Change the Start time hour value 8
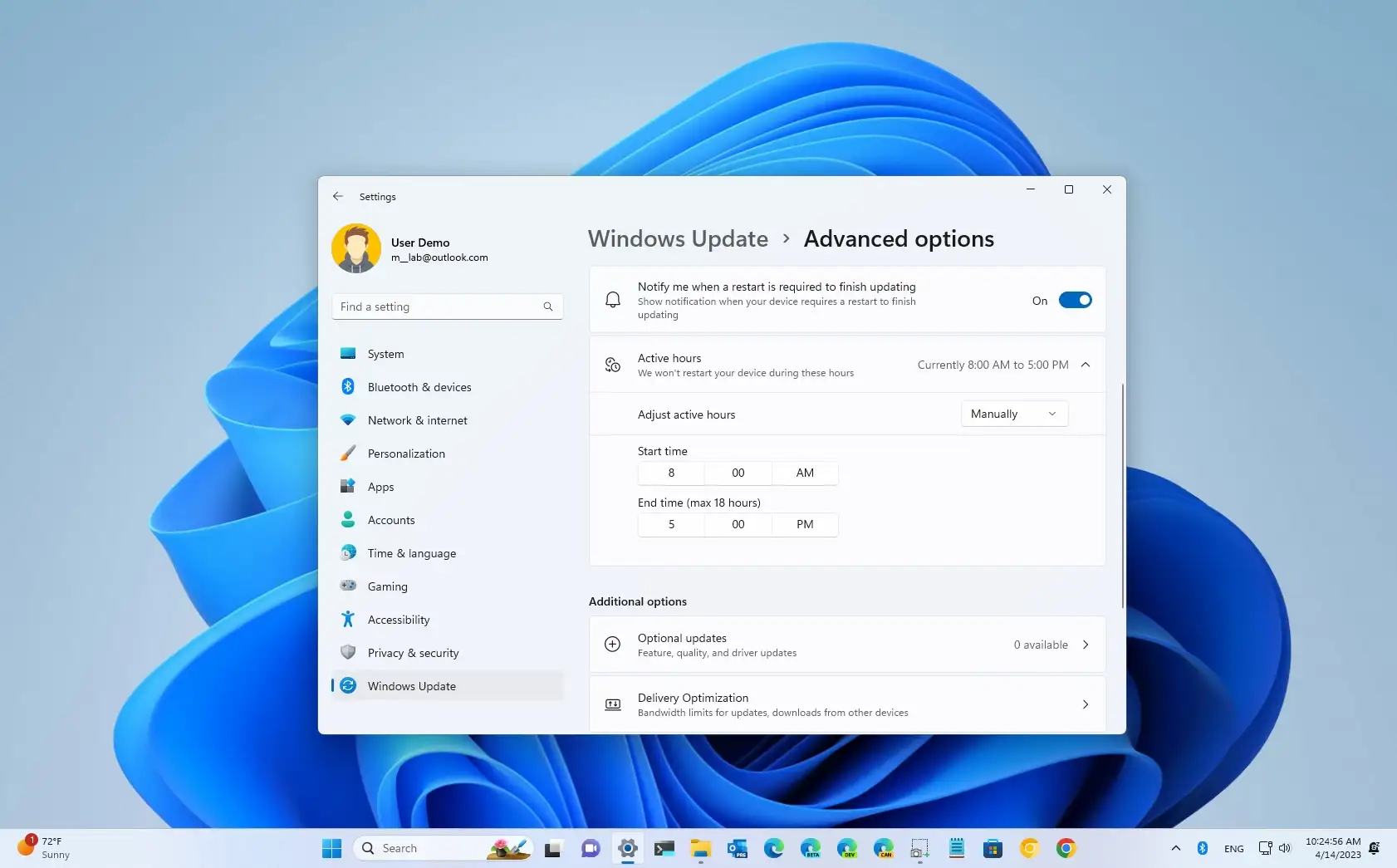 (671, 473)
